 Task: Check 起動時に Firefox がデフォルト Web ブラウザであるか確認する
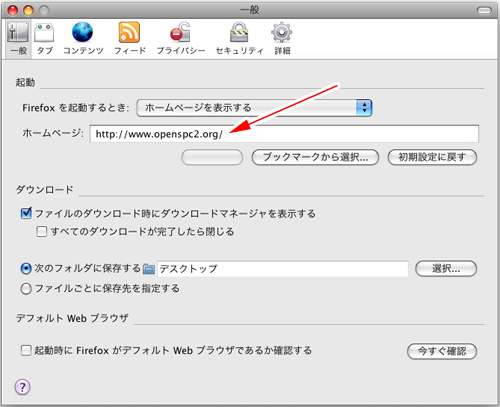click(26, 350)
